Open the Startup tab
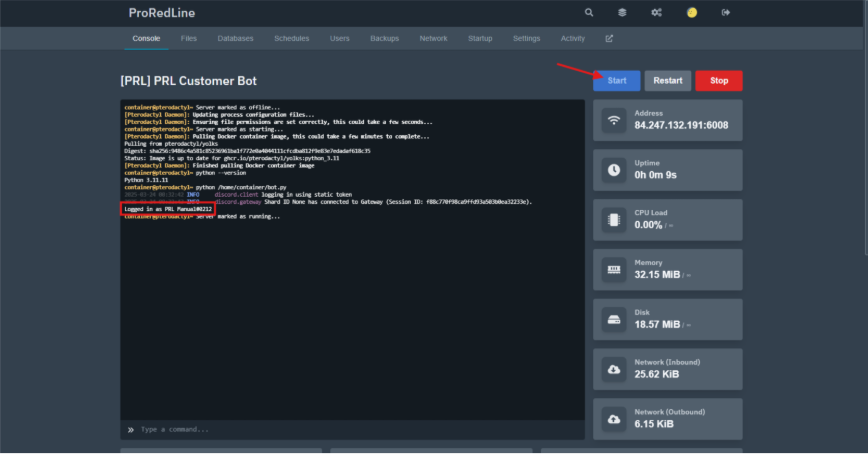This screenshot has height=454, width=868. pyautogui.click(x=480, y=38)
